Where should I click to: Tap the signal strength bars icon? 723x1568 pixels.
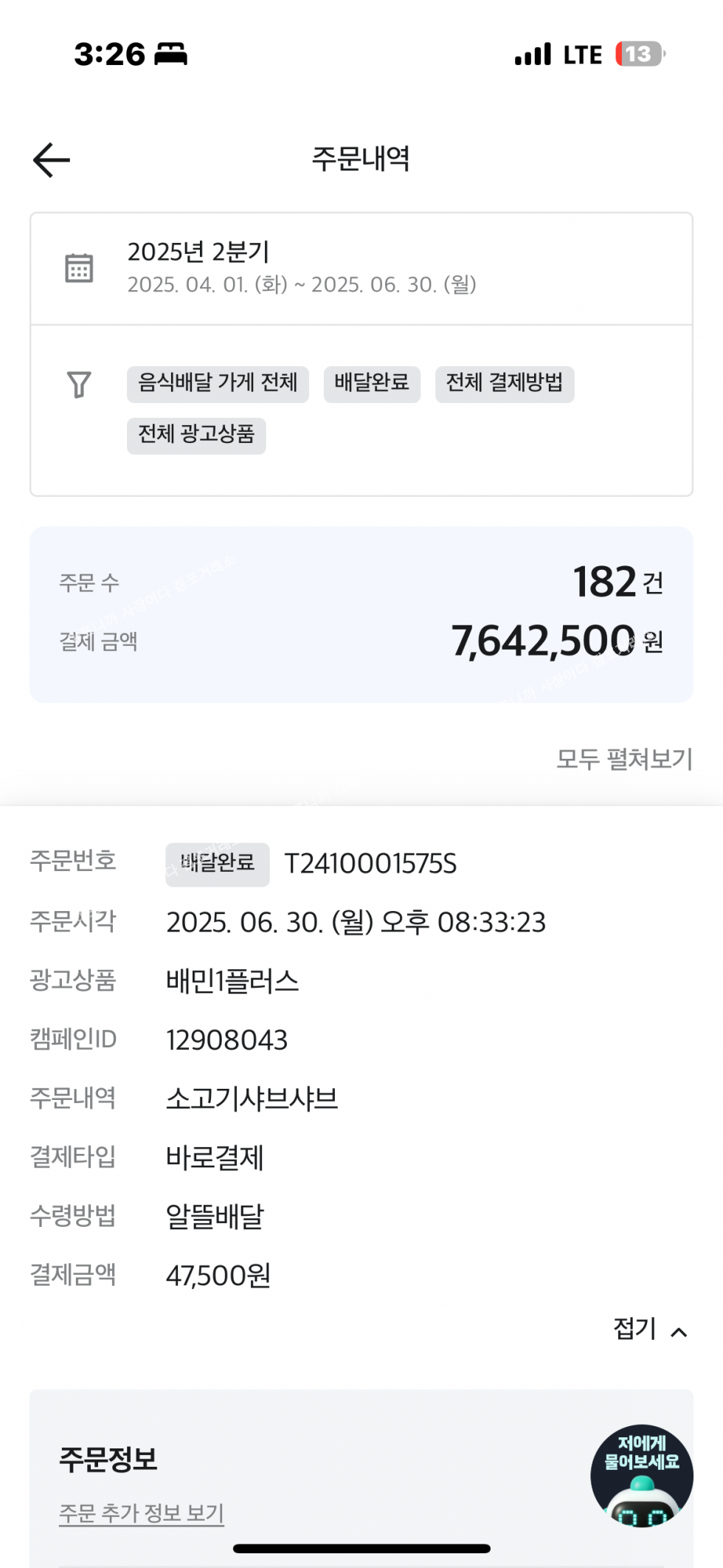pos(533,55)
